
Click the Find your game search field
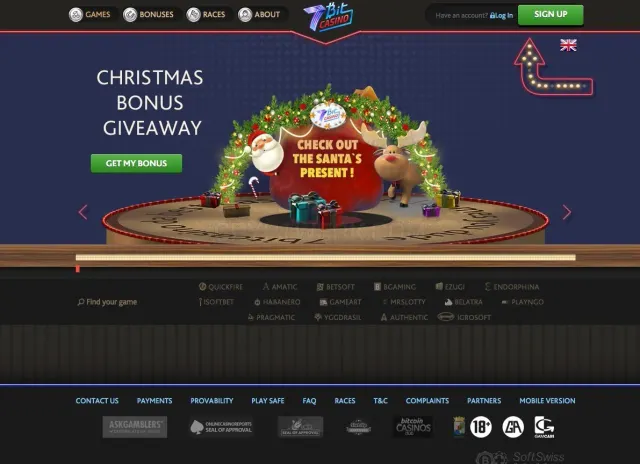pyautogui.click(x=107, y=302)
